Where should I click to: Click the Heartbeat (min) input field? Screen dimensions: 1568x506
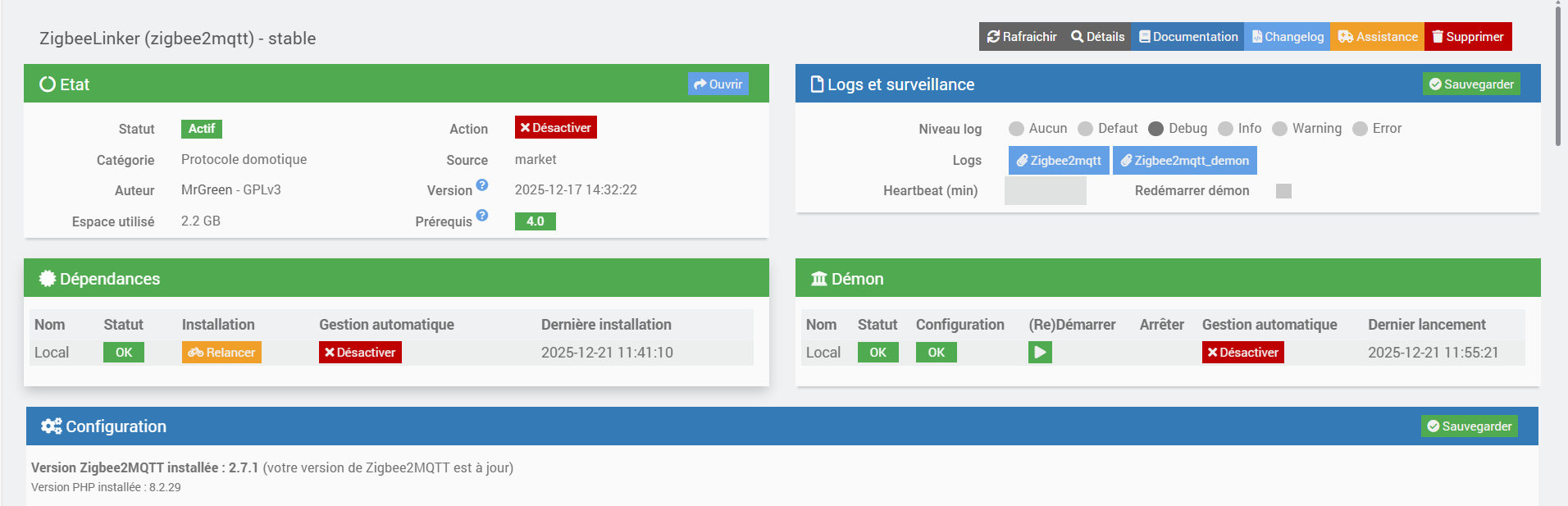(x=1045, y=191)
